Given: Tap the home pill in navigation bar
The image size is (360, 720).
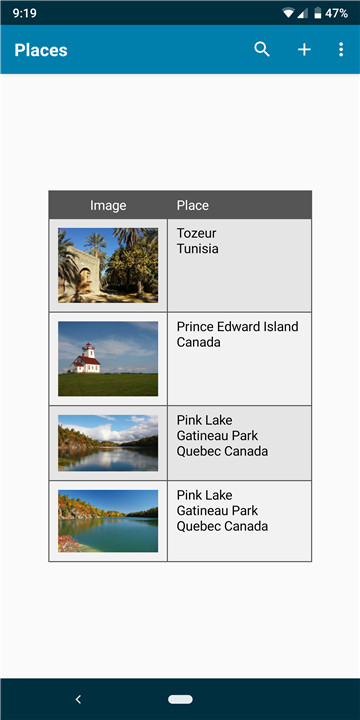Looking at the screenshot, I should point(180,699).
